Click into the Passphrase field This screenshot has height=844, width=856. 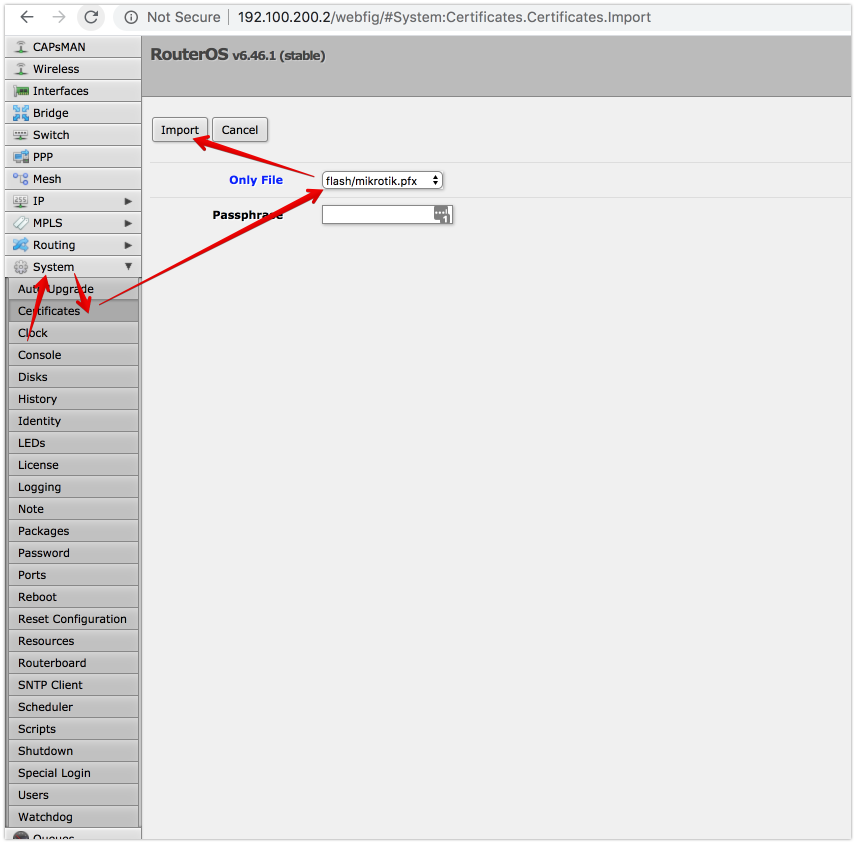coord(377,214)
